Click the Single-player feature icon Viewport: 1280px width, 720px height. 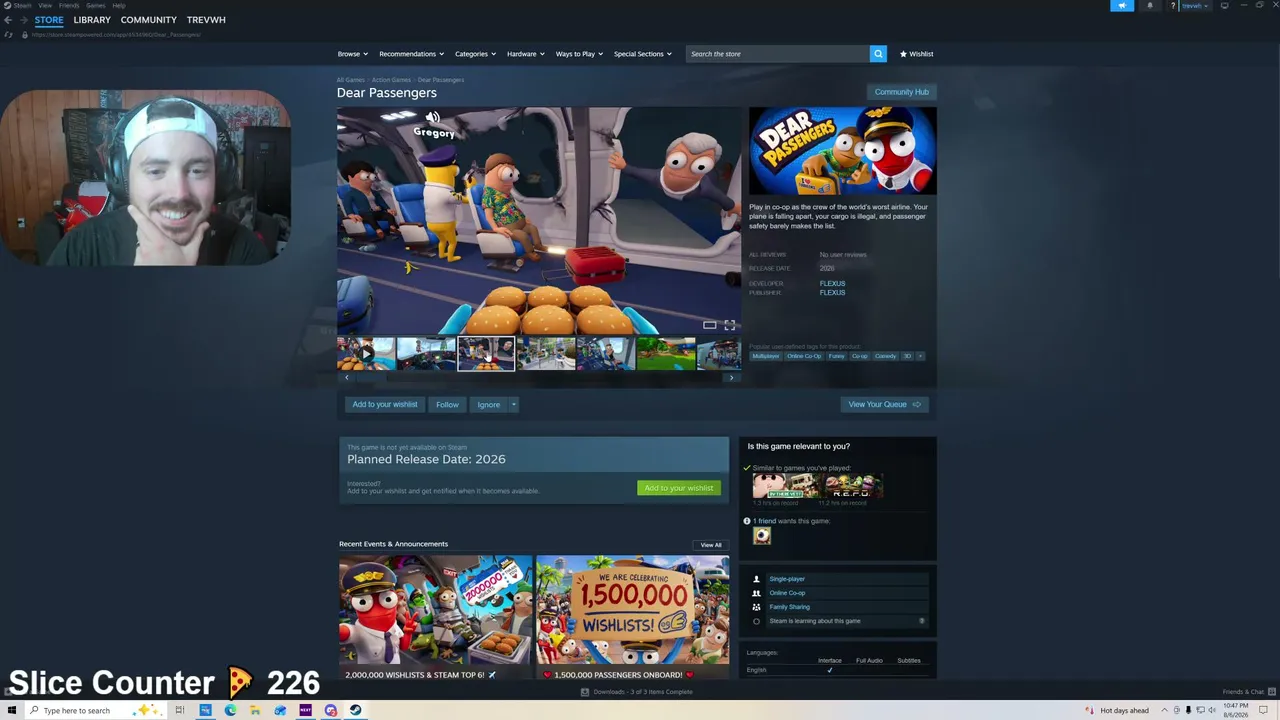pos(756,579)
